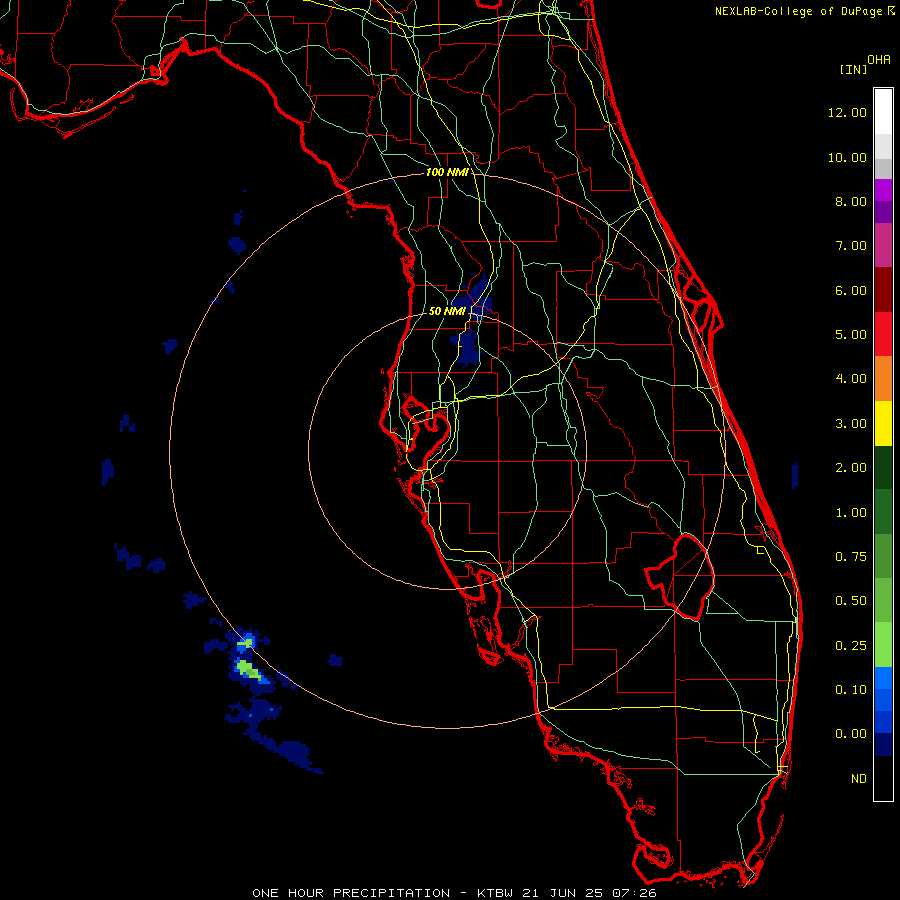Screen dimensions: 900x900
Task: Click the 10.00 legend value
Action: coord(847,157)
